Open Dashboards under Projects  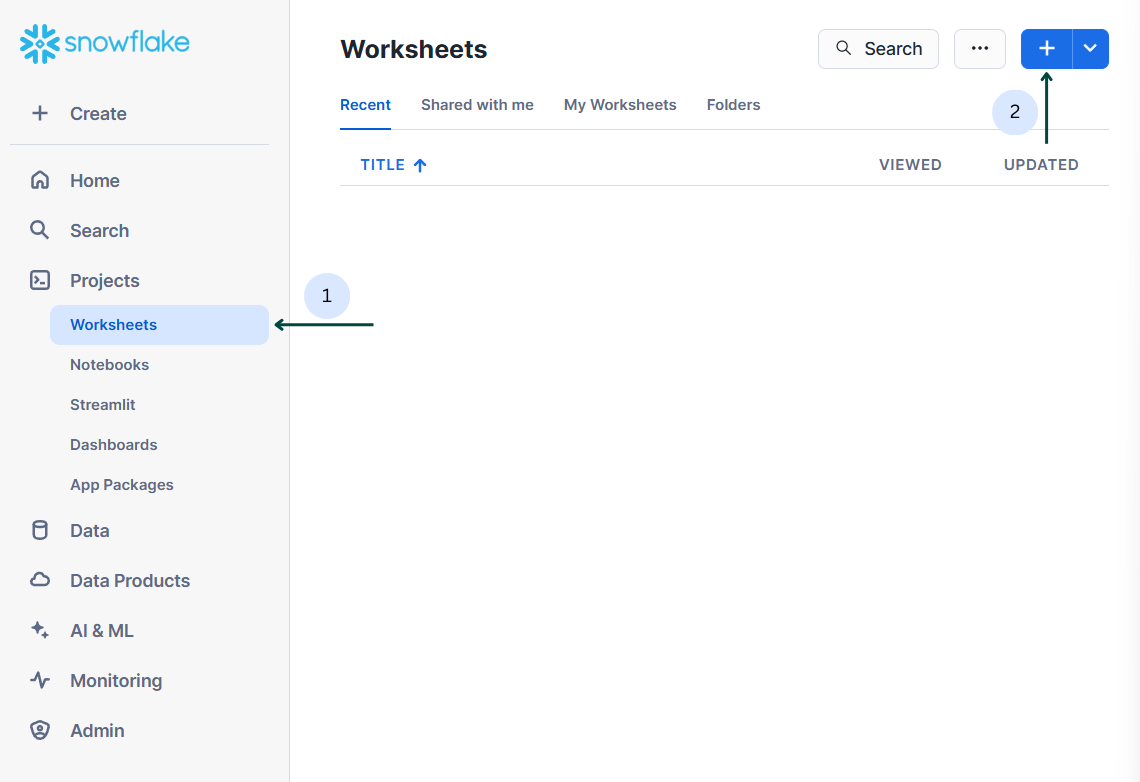[x=113, y=445]
